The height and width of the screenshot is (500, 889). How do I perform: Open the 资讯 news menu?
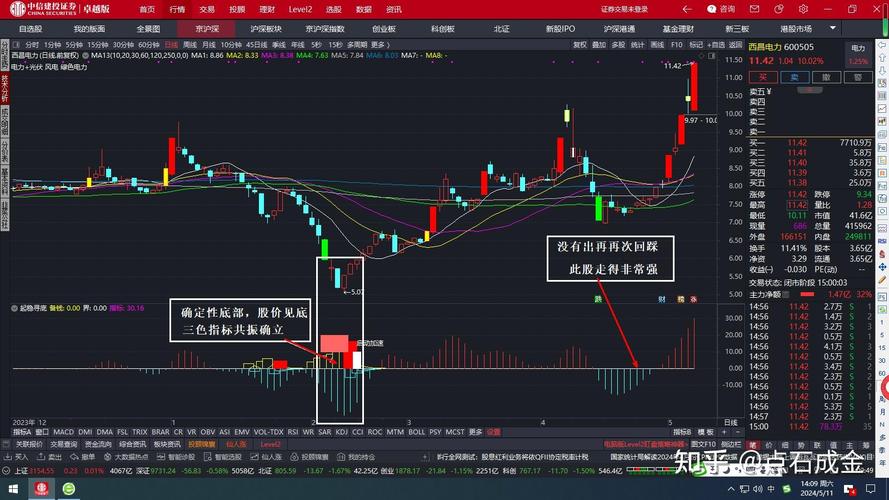[x=393, y=9]
